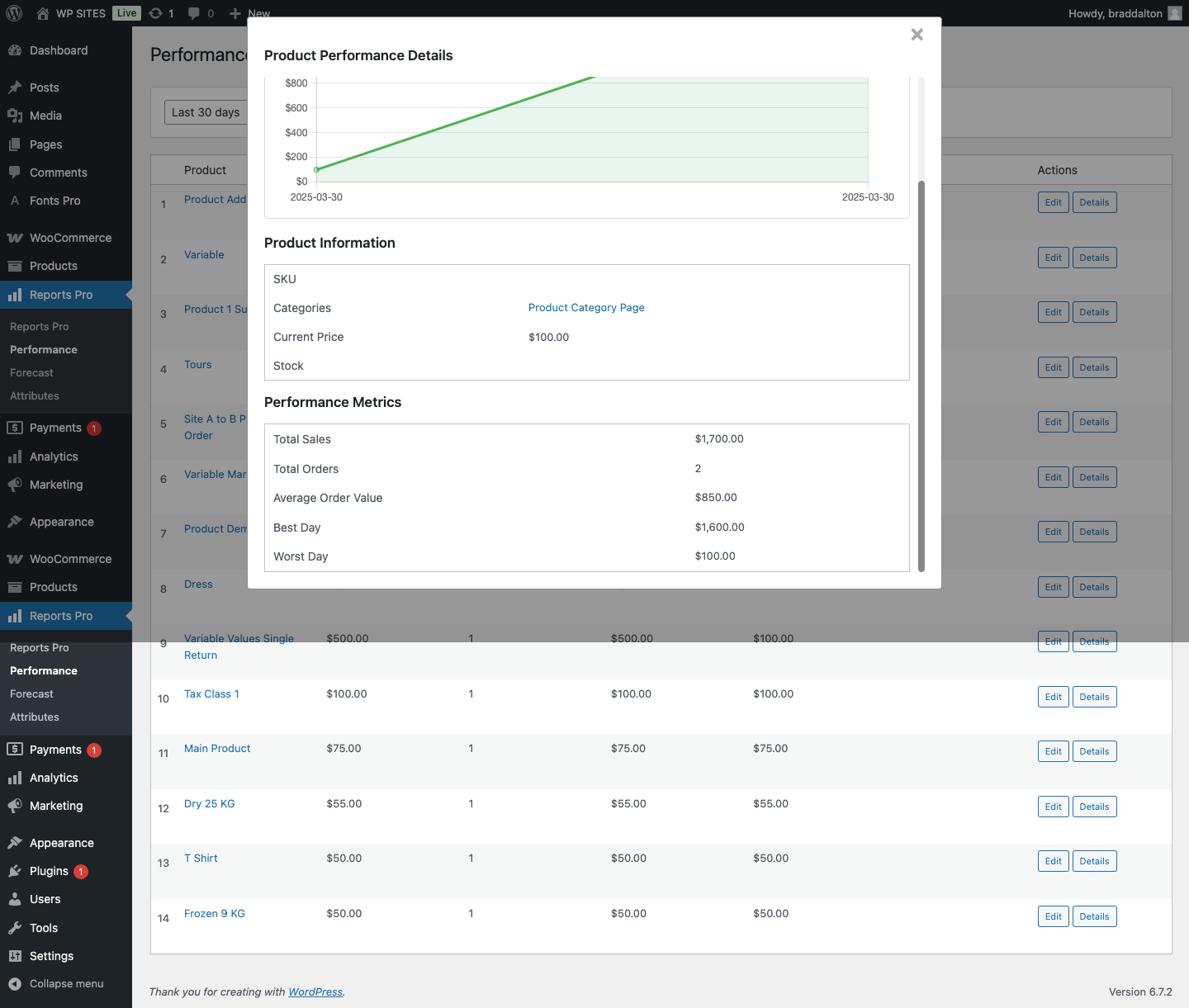Click the Media library icon

[x=15, y=116]
